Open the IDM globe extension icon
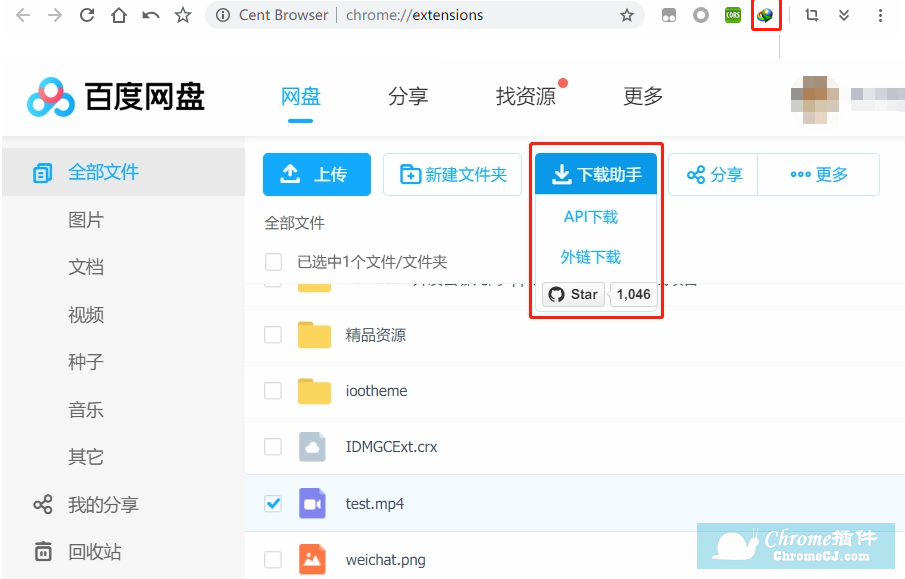 (x=765, y=15)
